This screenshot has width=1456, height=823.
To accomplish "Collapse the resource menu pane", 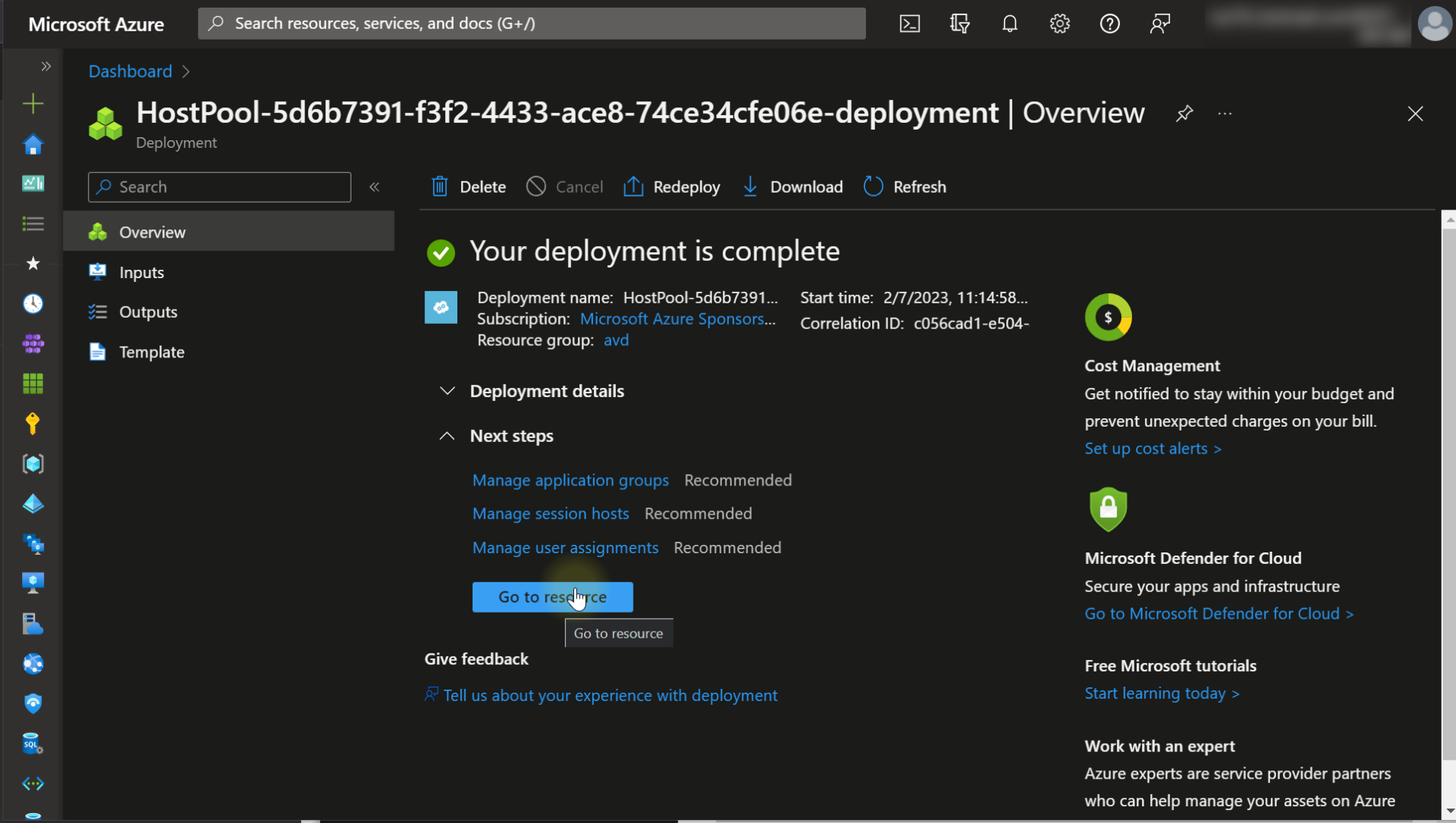I will pyautogui.click(x=374, y=187).
